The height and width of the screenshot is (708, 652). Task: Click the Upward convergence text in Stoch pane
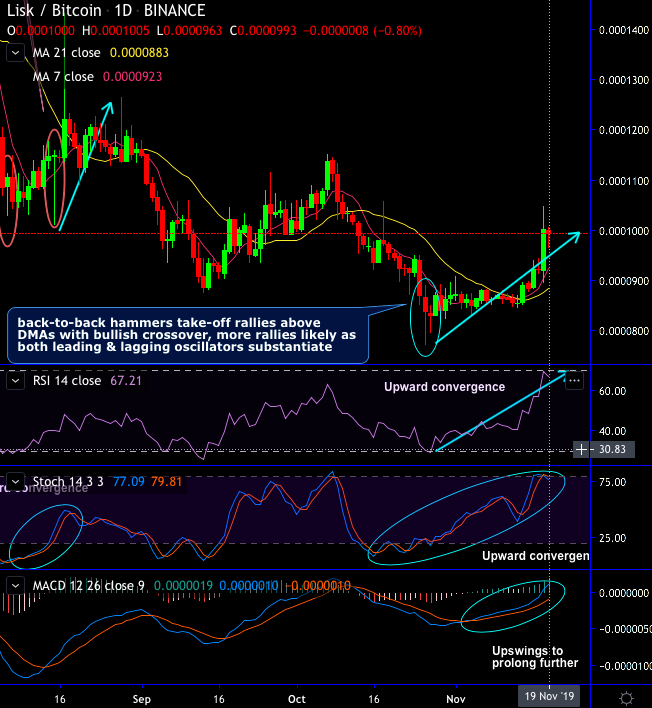point(536,556)
